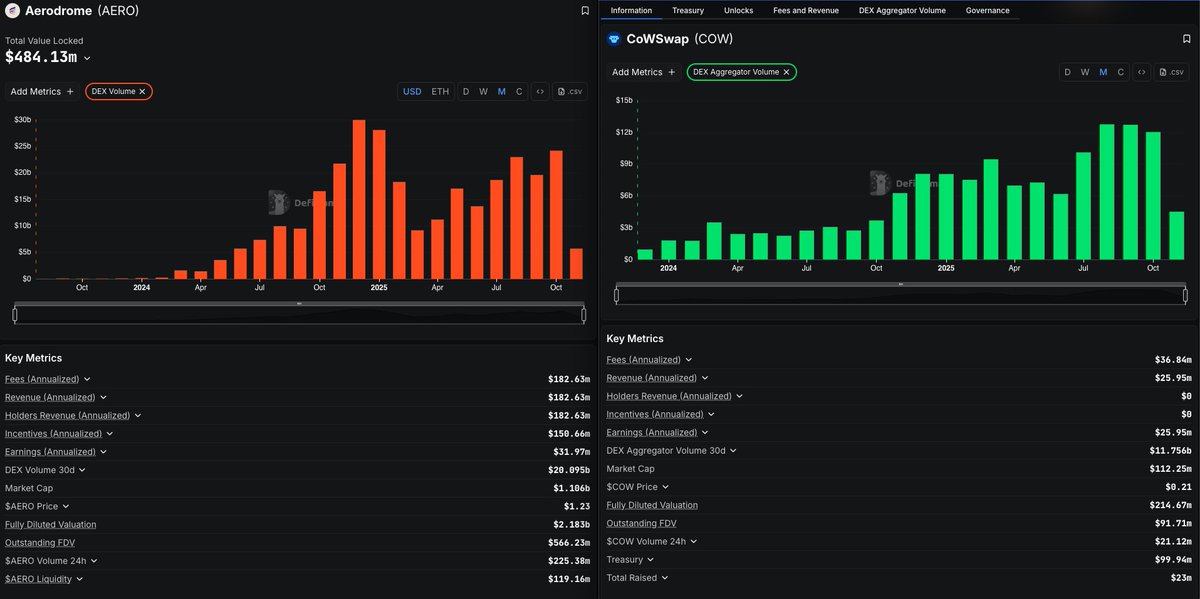The height and width of the screenshot is (599, 1200).
Task: Grab left handle of Aerodrome range slider
Action: click(15, 315)
